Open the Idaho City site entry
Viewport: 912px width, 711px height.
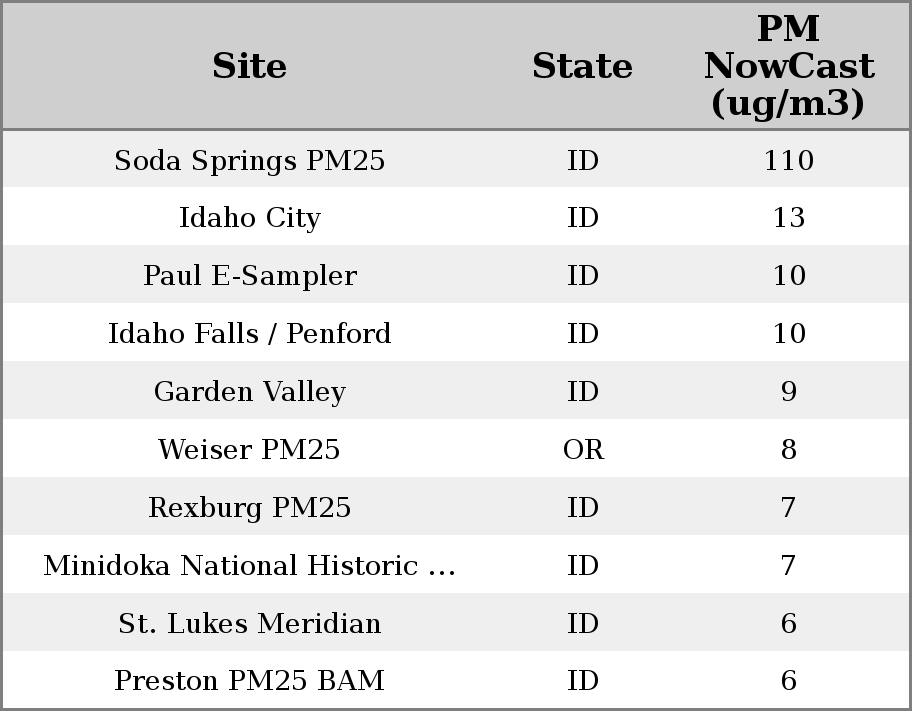[249, 218]
